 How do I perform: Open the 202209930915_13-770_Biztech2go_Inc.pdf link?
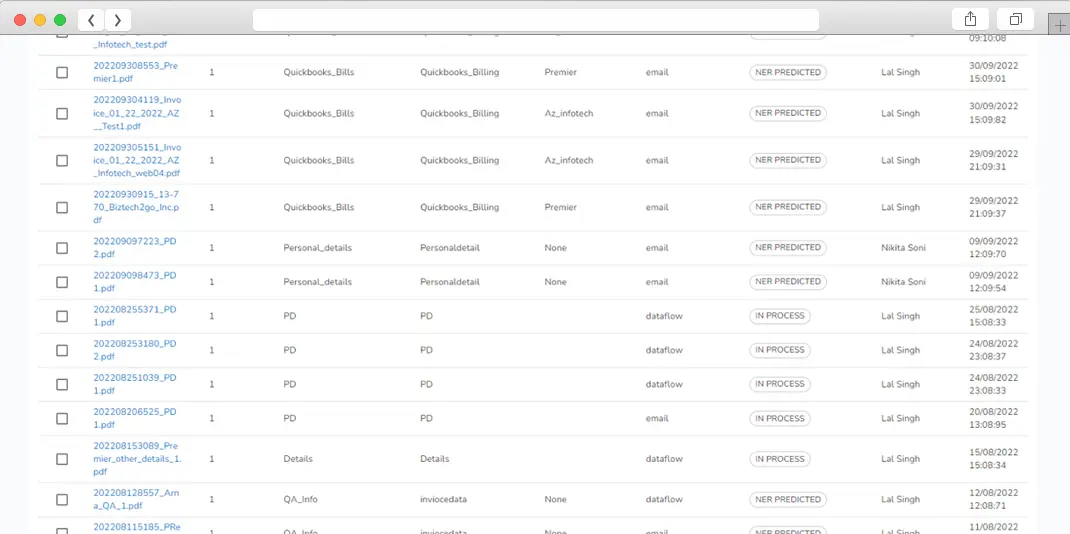point(137,207)
